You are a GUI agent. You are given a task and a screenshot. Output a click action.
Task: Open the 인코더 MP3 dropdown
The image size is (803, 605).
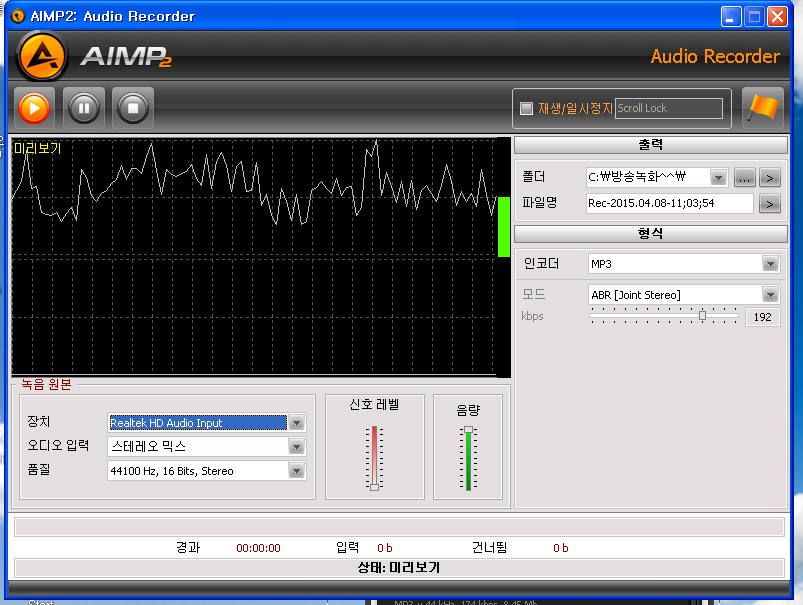(770, 264)
